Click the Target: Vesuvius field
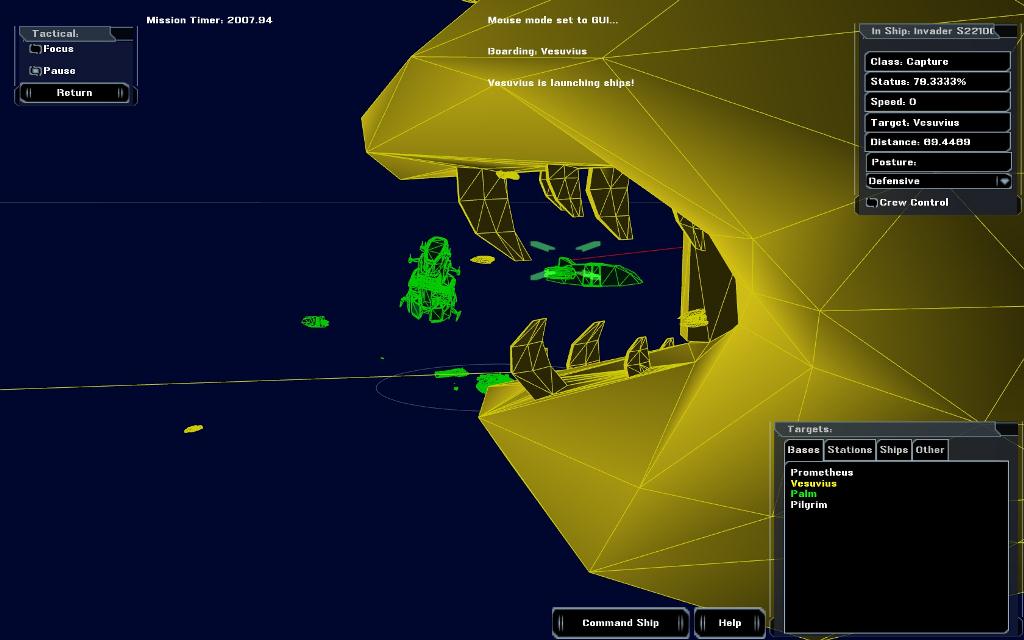 click(937, 122)
